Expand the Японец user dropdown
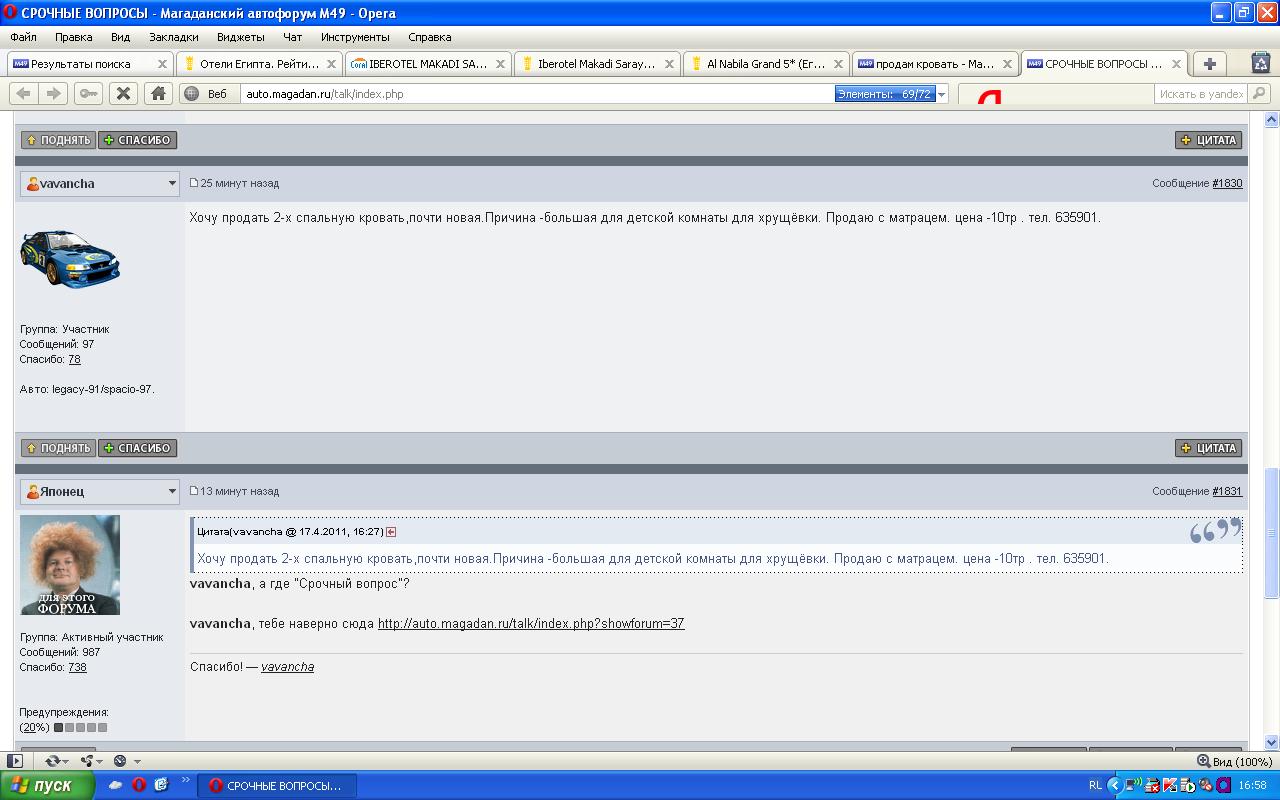The height and width of the screenshot is (800, 1280). [172, 492]
